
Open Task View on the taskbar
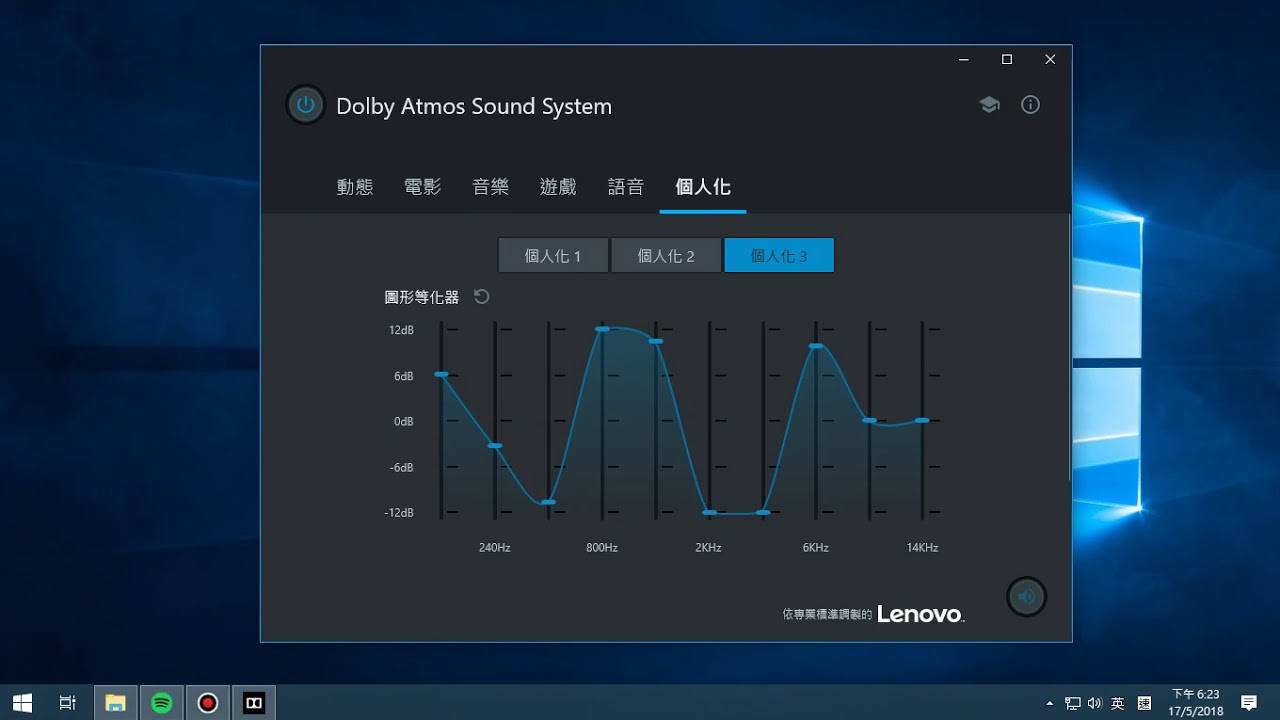[68, 703]
